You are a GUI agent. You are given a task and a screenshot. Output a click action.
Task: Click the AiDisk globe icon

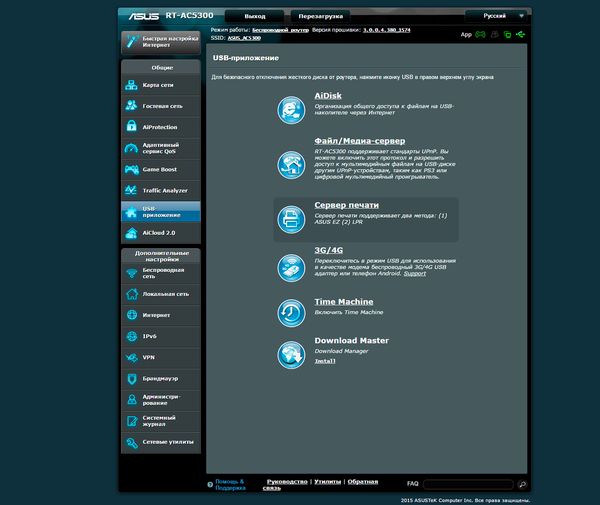[291, 110]
